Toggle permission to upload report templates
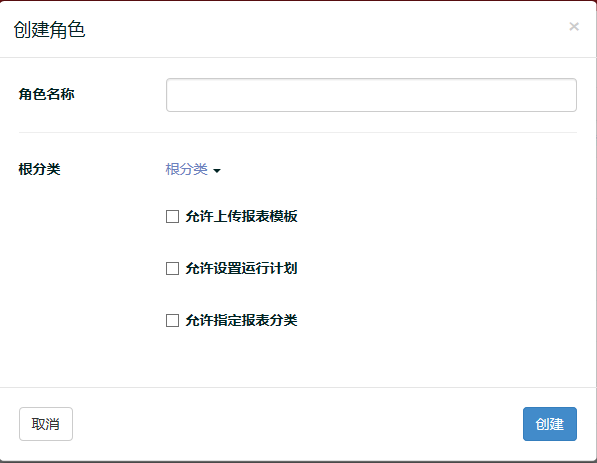This screenshot has height=463, width=597. click(x=172, y=217)
